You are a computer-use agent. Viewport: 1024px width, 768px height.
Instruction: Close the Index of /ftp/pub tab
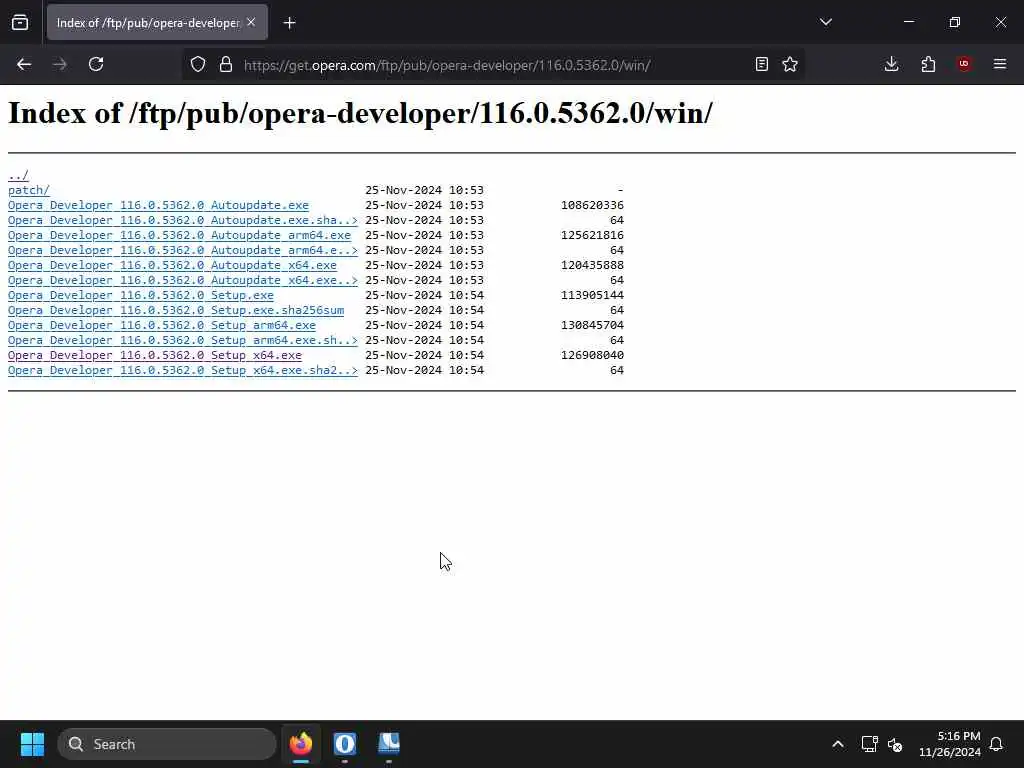click(x=251, y=22)
